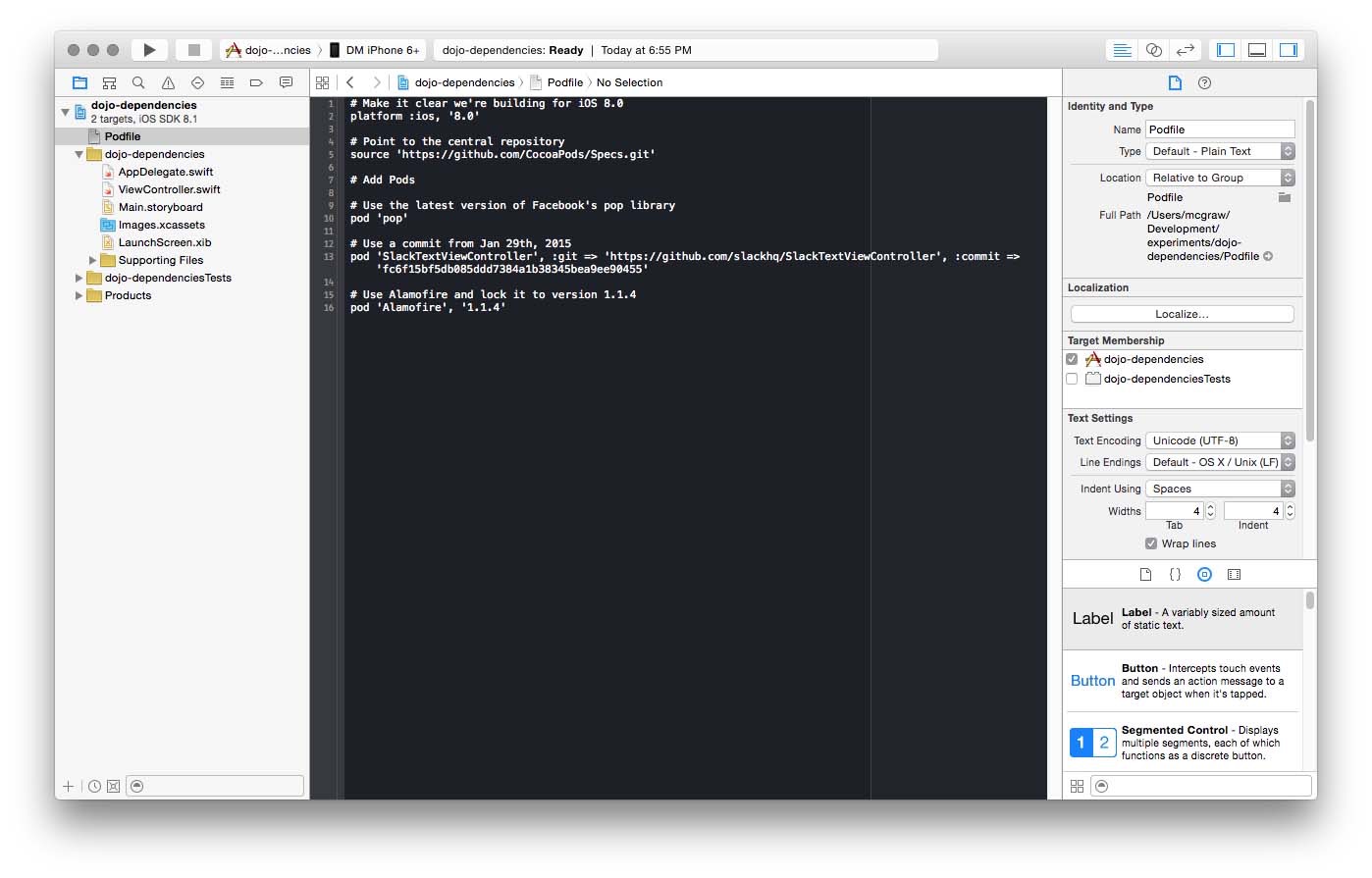Open the Line Endings dropdown

[1221, 462]
